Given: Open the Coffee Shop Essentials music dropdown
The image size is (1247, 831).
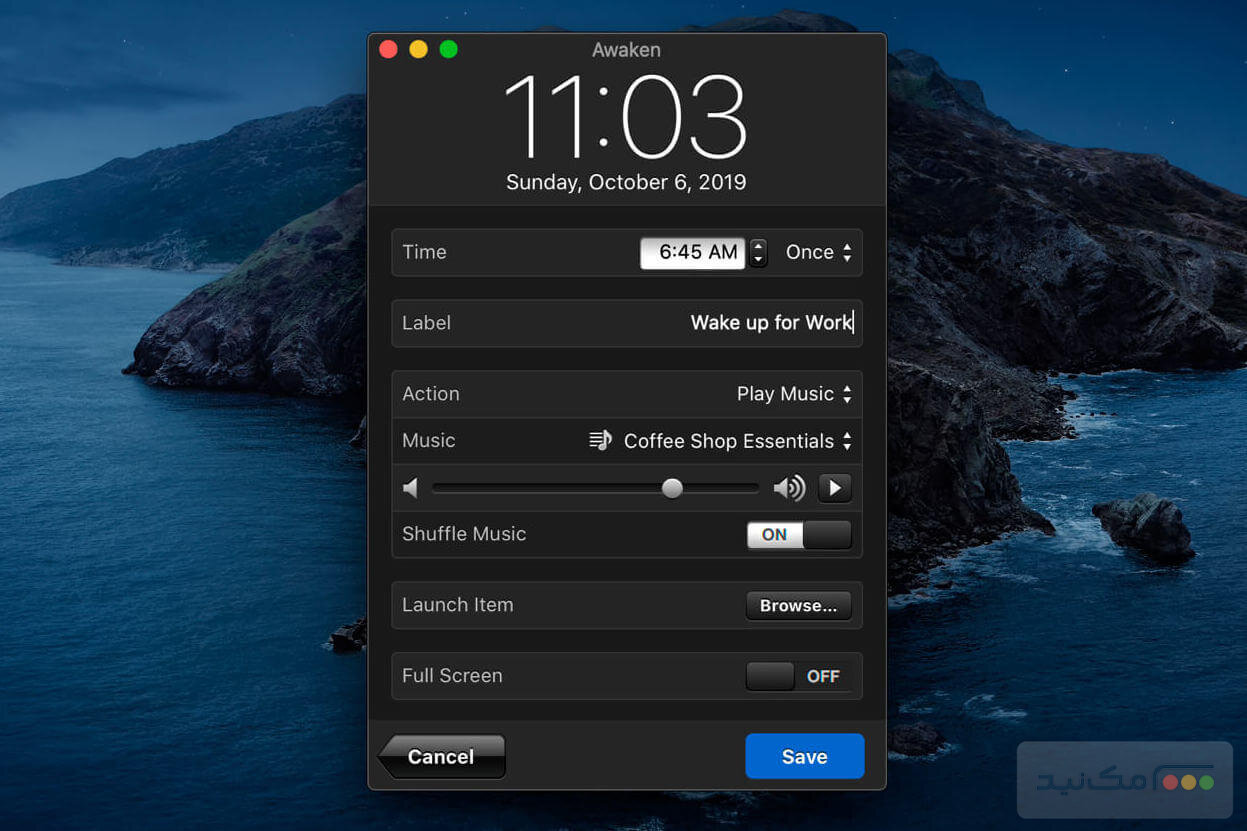Looking at the screenshot, I should (x=735, y=440).
